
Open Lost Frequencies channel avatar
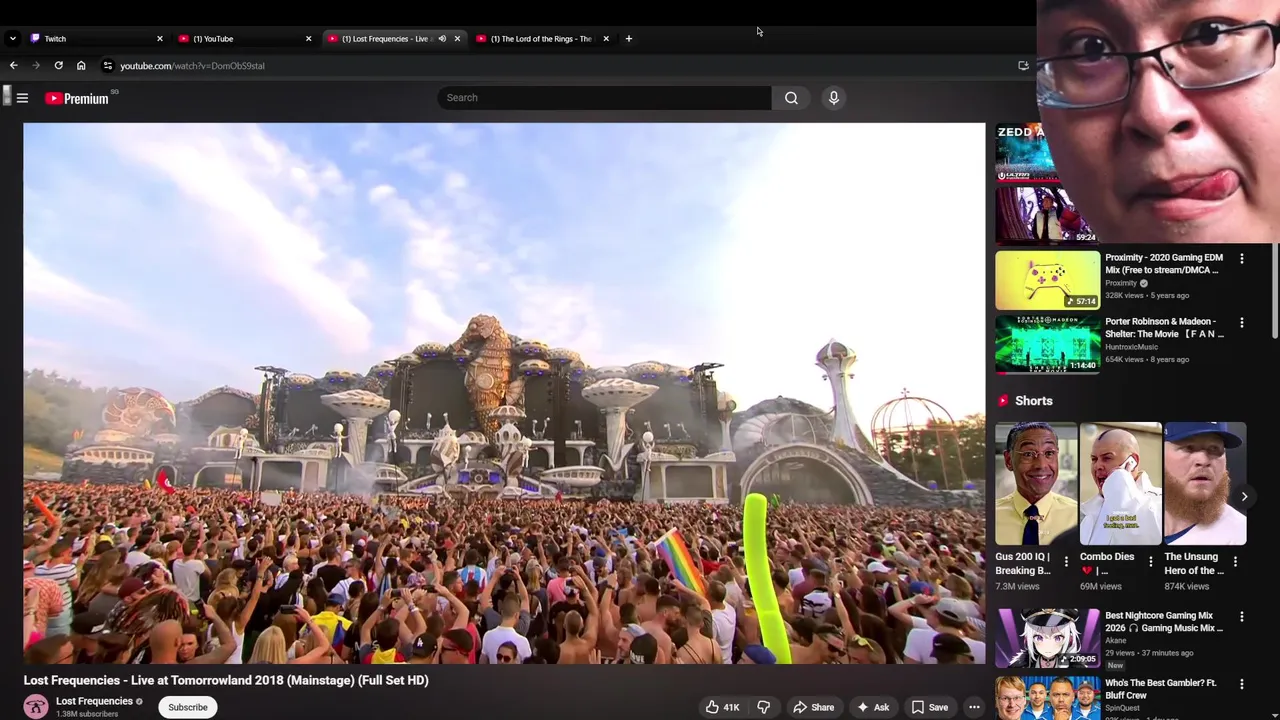click(x=36, y=707)
